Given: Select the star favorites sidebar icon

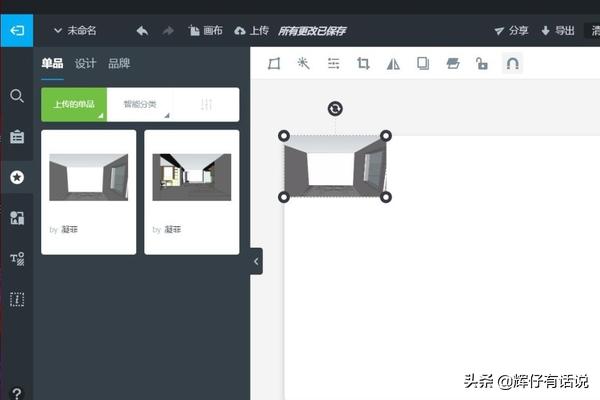Looking at the screenshot, I should pos(17,177).
